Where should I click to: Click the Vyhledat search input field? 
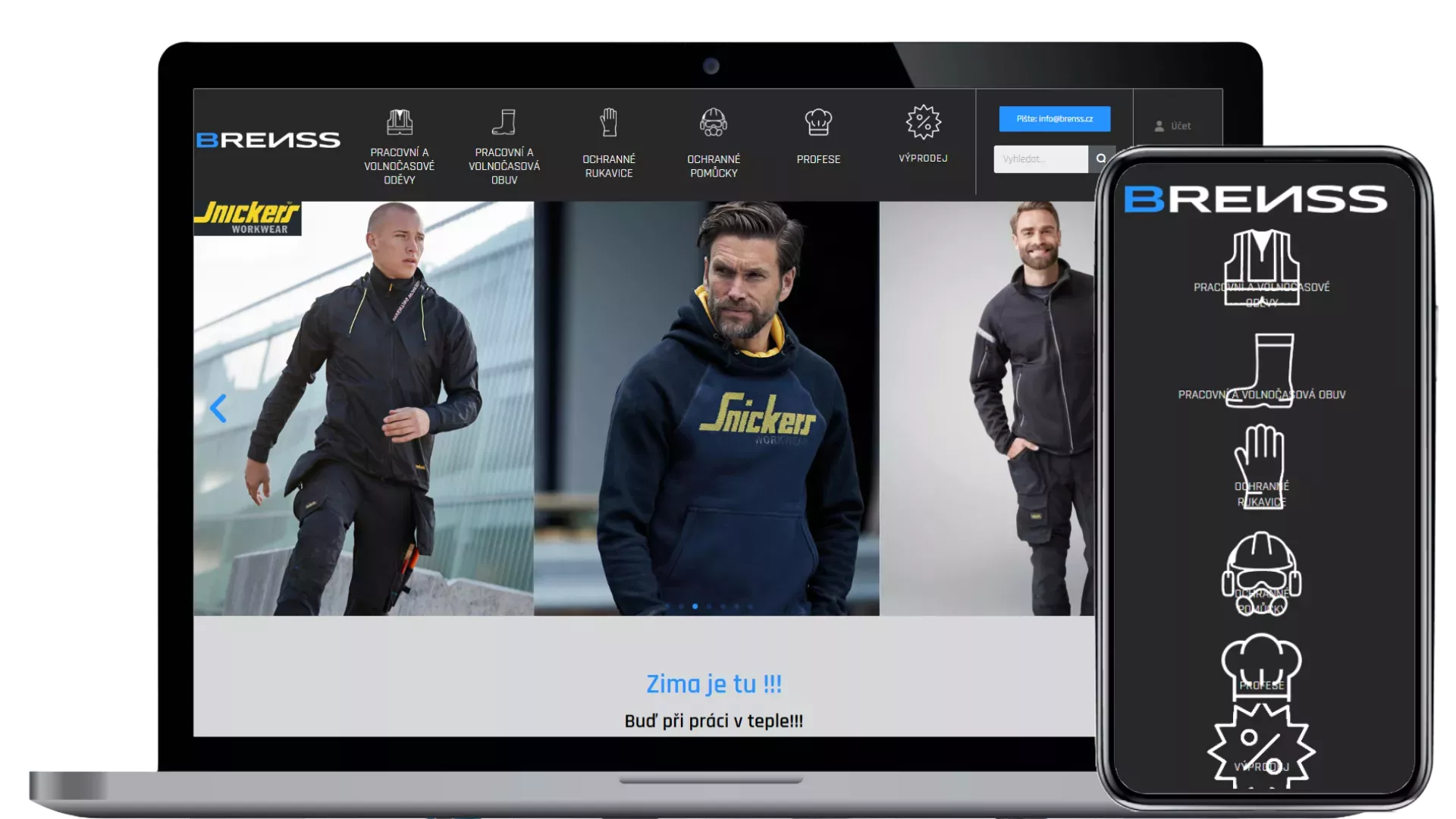(x=1040, y=159)
